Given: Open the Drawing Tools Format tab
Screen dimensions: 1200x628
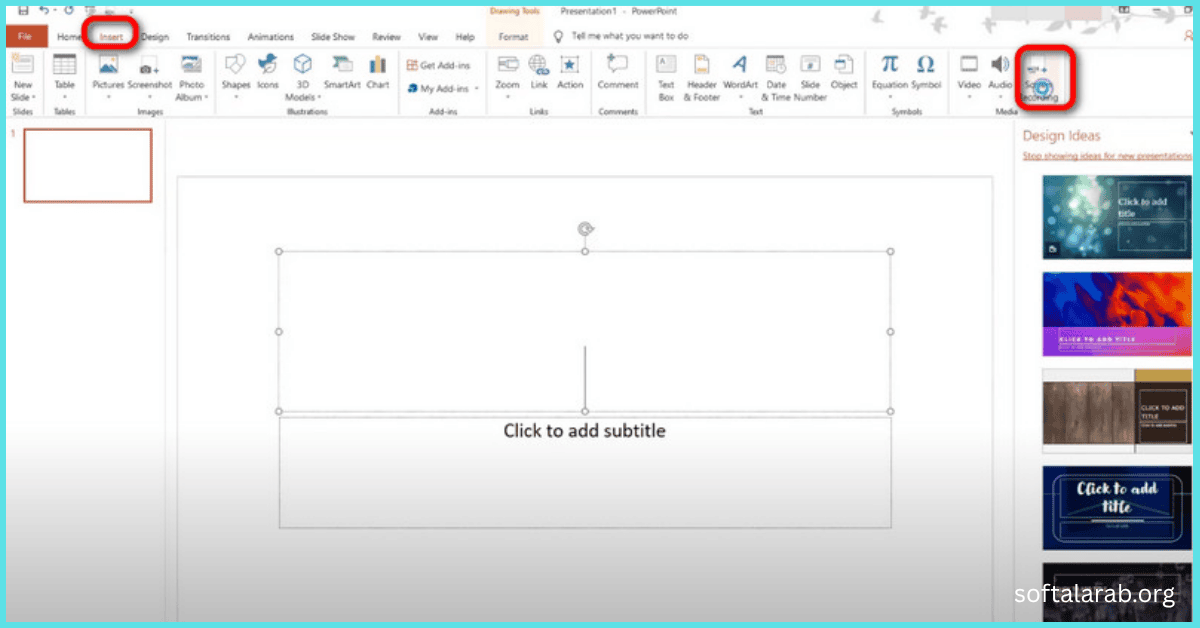Looking at the screenshot, I should click(514, 37).
